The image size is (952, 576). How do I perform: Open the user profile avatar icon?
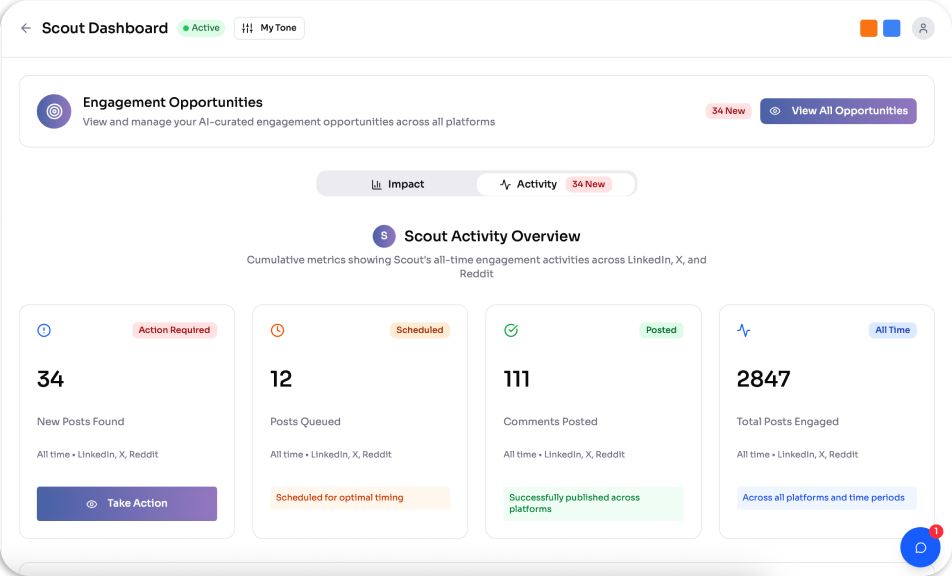click(923, 28)
